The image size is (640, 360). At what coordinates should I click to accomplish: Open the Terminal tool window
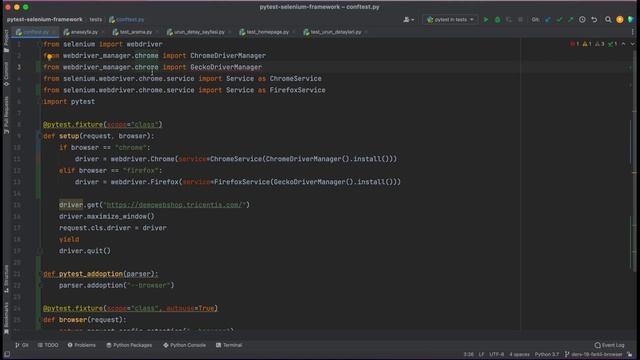[229, 345]
